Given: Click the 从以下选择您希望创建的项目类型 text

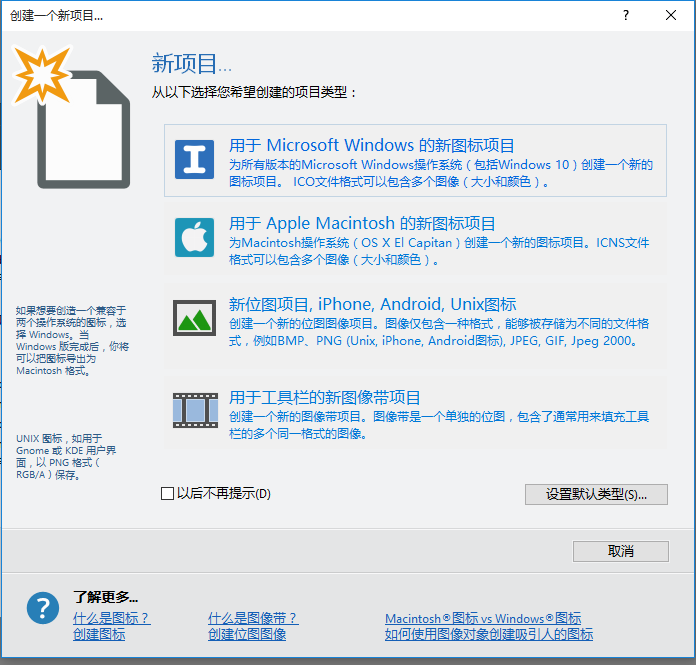Looking at the screenshot, I should pyautogui.click(x=253, y=92).
